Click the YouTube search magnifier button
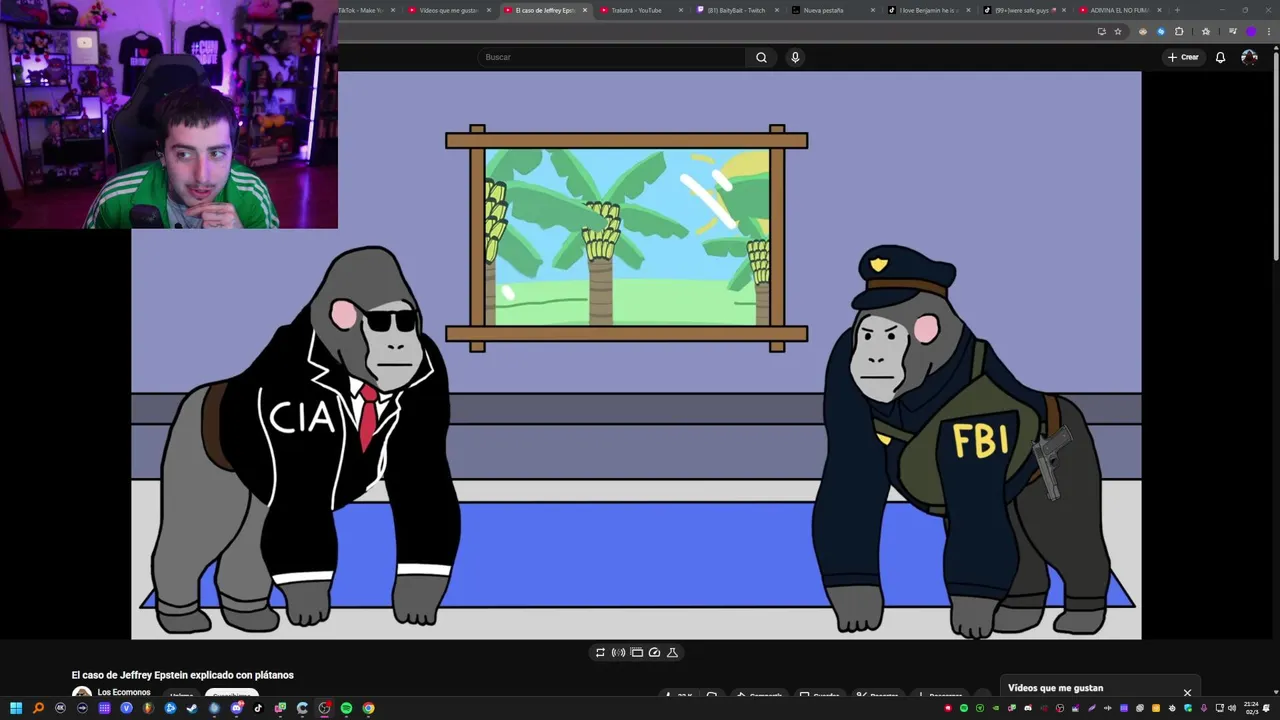This screenshot has height=720, width=1280. (x=761, y=57)
